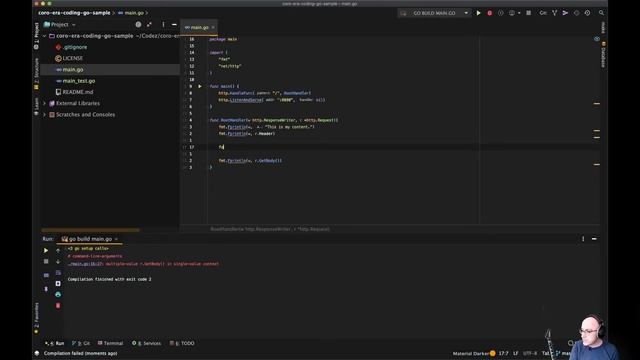Open the Run tool window button

point(55,343)
